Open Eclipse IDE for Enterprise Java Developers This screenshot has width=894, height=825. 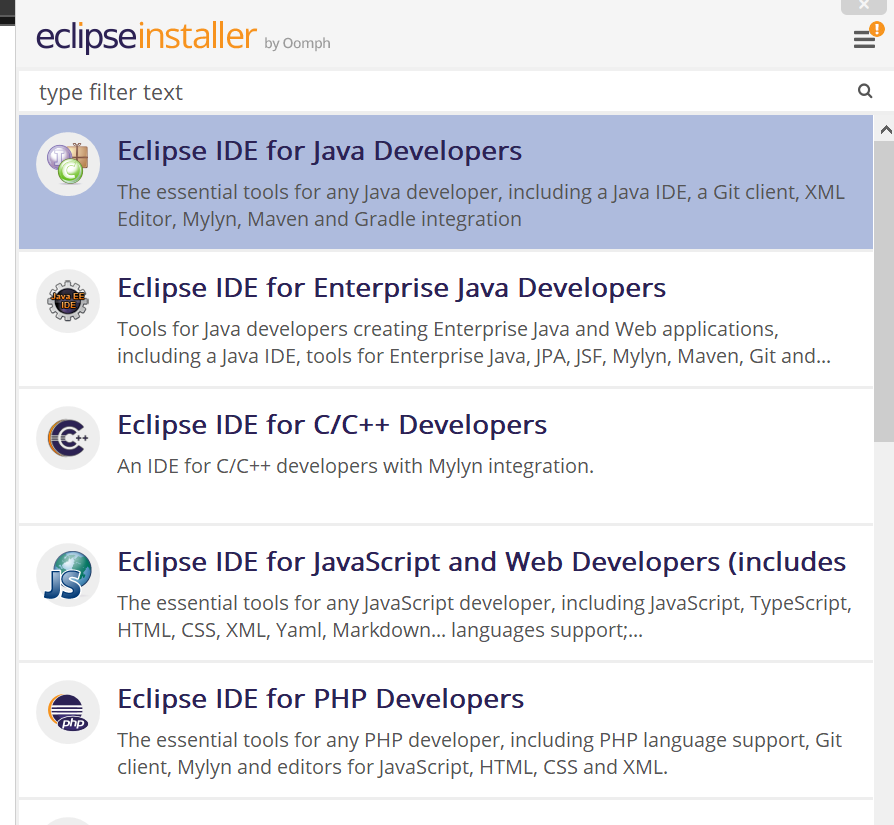coord(391,288)
